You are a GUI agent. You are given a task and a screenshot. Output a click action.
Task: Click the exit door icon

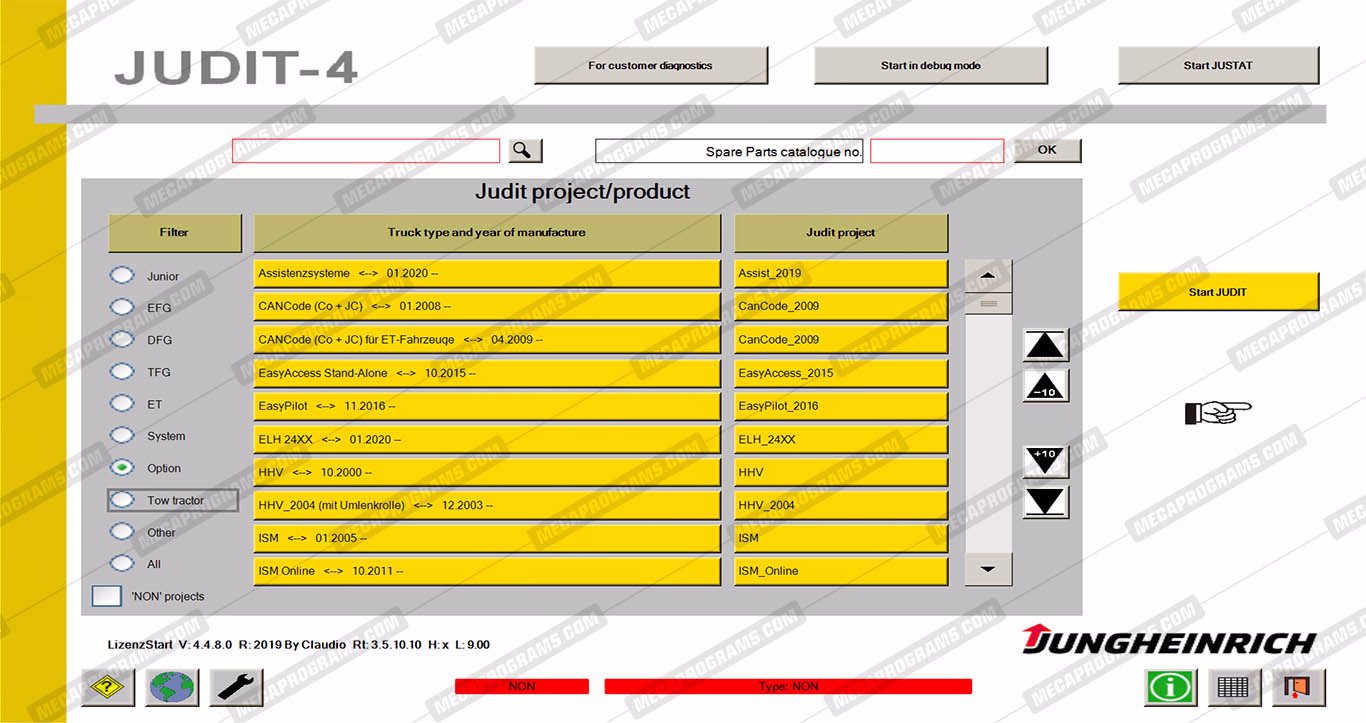[1298, 687]
